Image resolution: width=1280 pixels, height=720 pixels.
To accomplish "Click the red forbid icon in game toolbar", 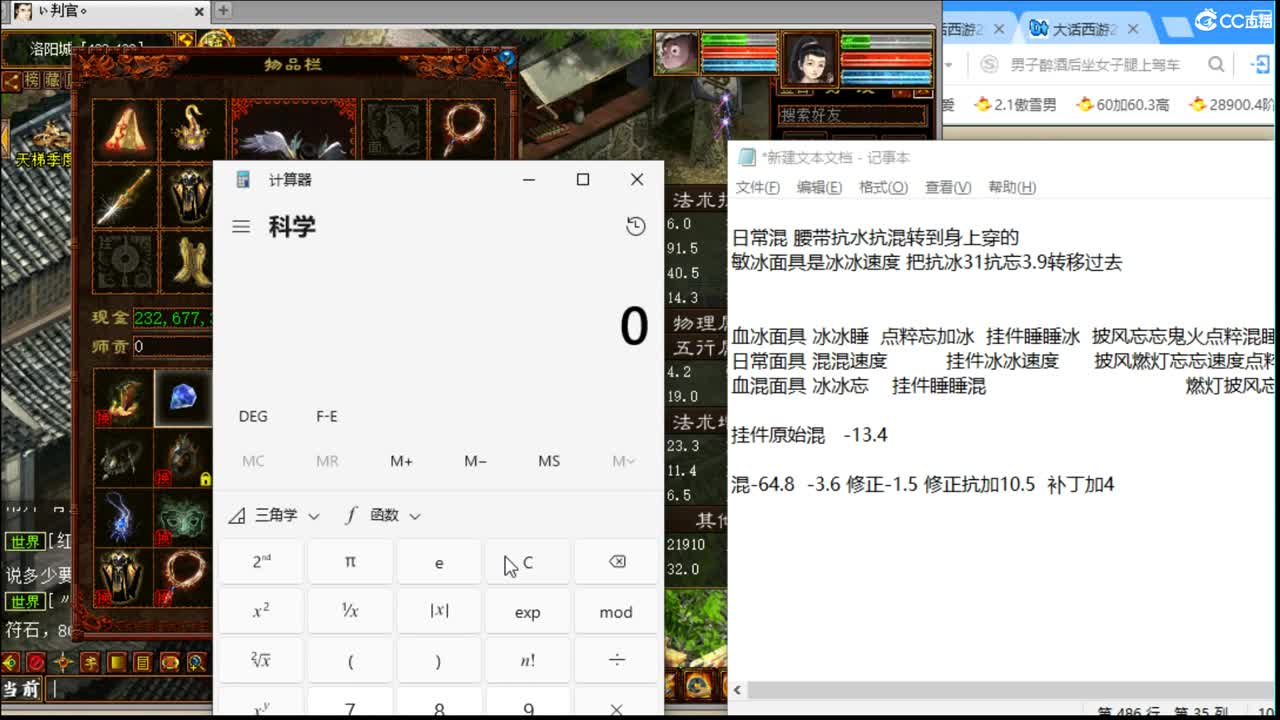I will [x=35, y=661].
